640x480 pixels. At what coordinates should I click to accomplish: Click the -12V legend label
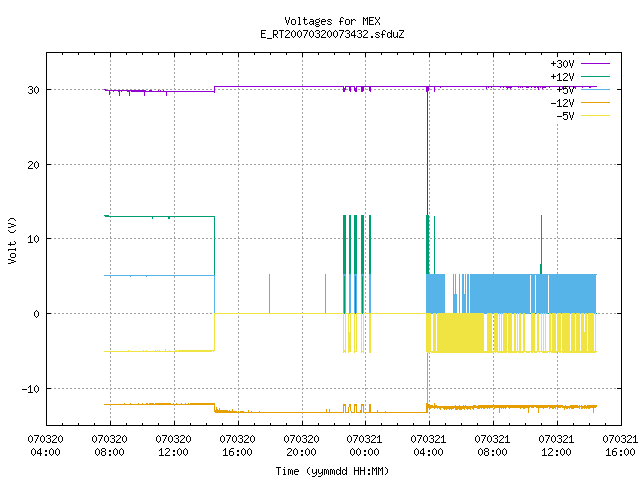pos(562,103)
